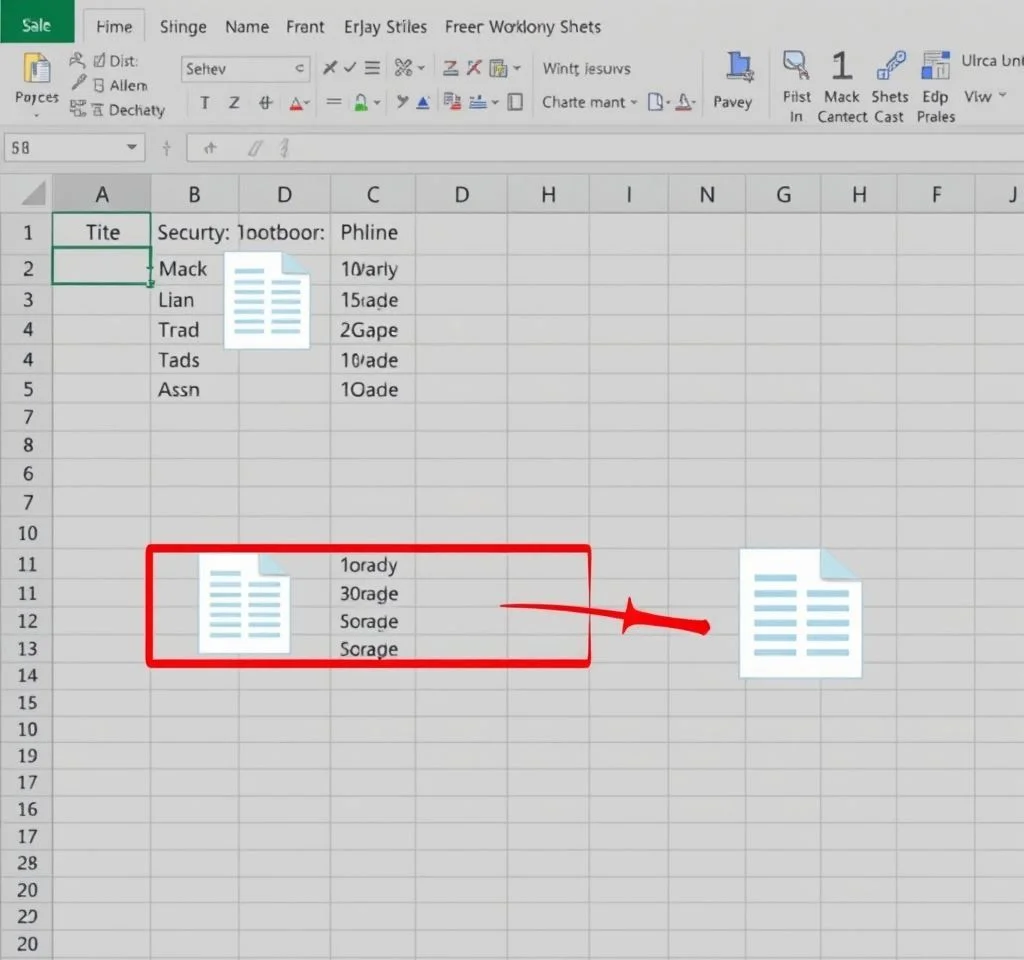Click the Poyces clipboard paste icon
This screenshot has height=960, width=1024.
click(36, 70)
